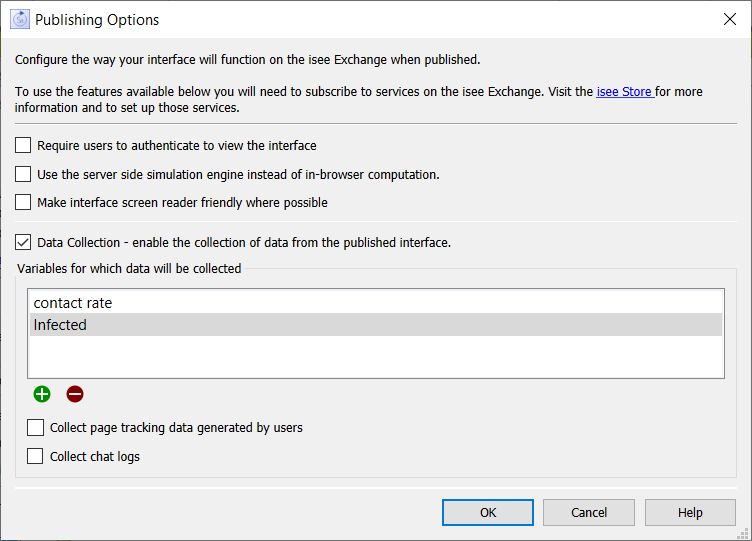Click the Cancel button
Viewport: 752px width, 541px height.
pos(589,513)
